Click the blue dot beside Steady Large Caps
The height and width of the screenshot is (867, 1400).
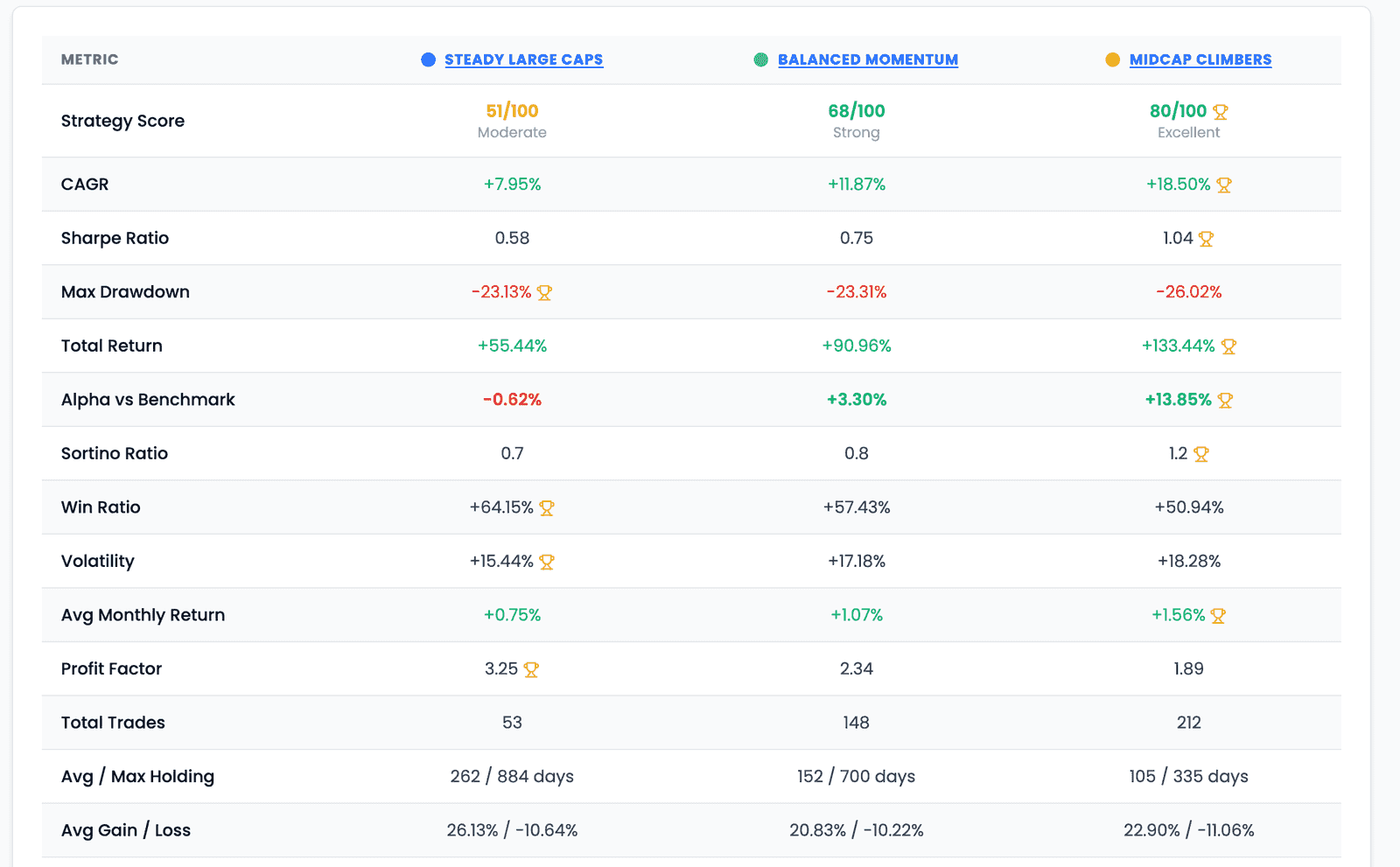pyautogui.click(x=428, y=59)
